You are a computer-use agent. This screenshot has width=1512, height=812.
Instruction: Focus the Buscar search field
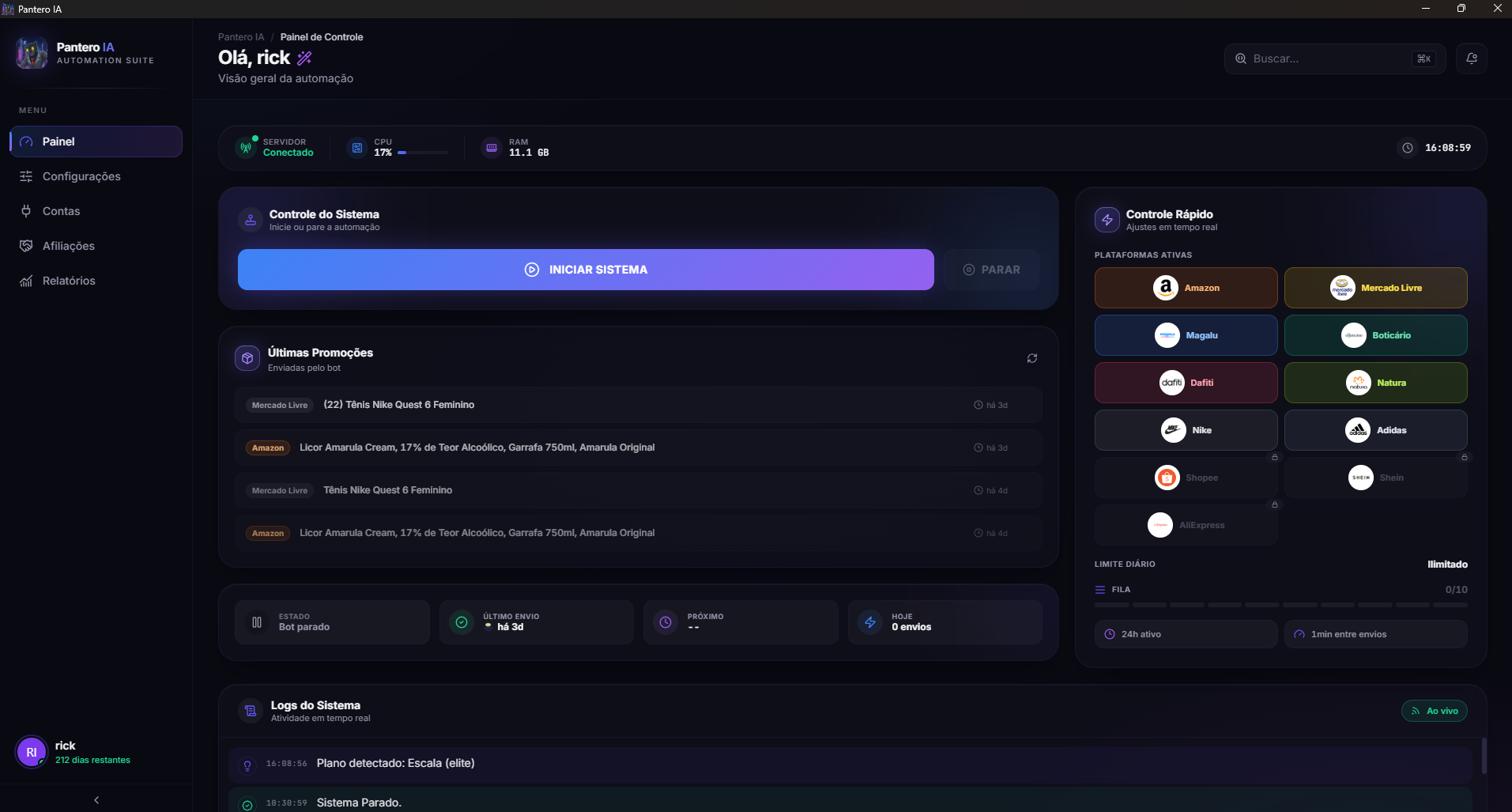[x=1335, y=59]
